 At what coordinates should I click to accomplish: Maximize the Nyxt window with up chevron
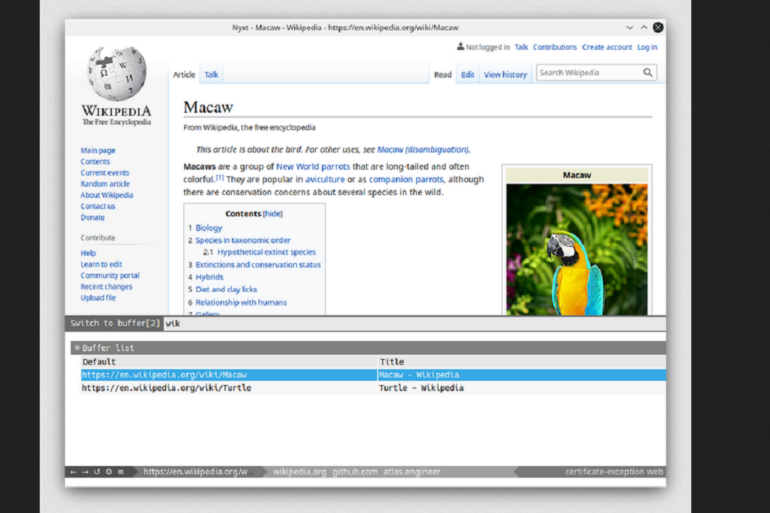click(x=644, y=27)
